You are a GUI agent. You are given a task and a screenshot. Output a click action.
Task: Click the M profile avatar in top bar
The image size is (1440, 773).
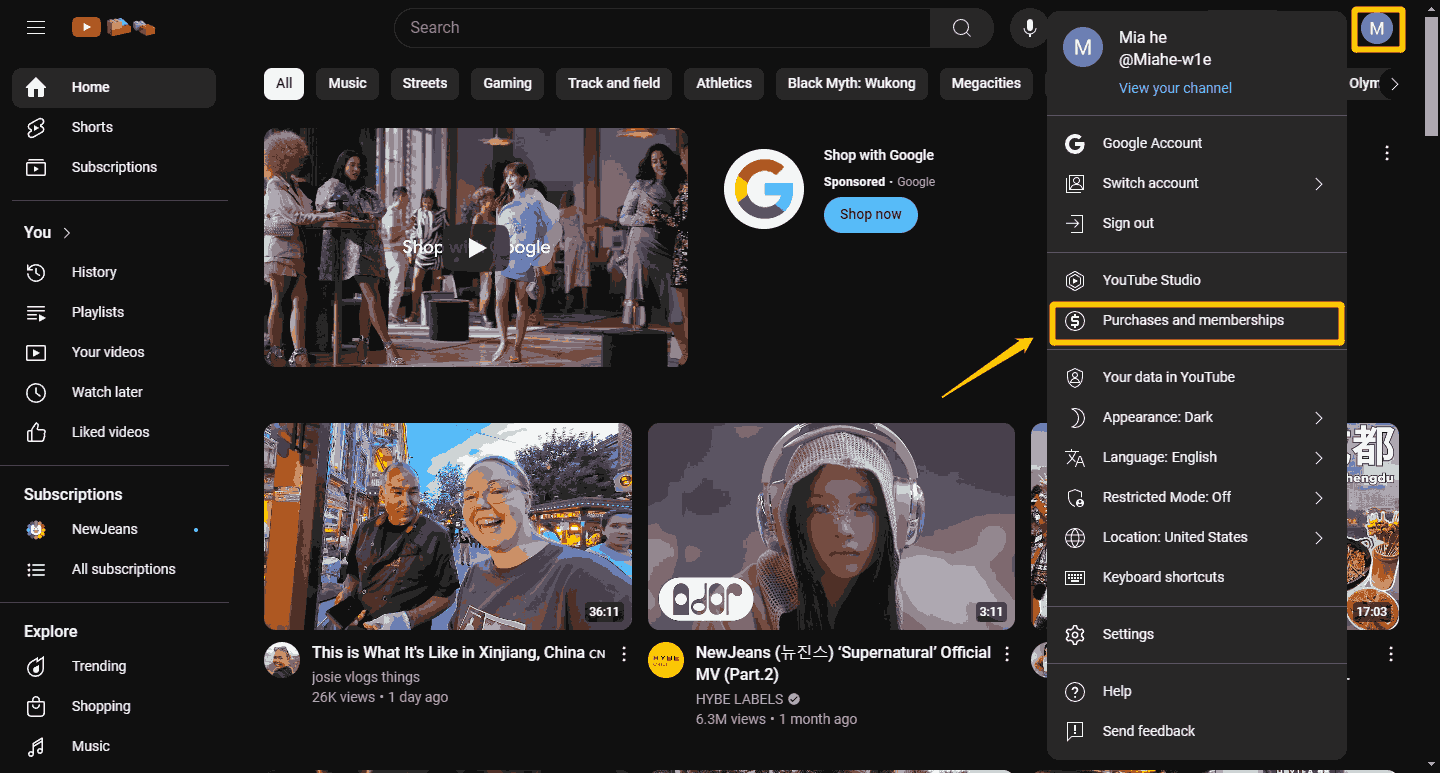tap(1377, 29)
